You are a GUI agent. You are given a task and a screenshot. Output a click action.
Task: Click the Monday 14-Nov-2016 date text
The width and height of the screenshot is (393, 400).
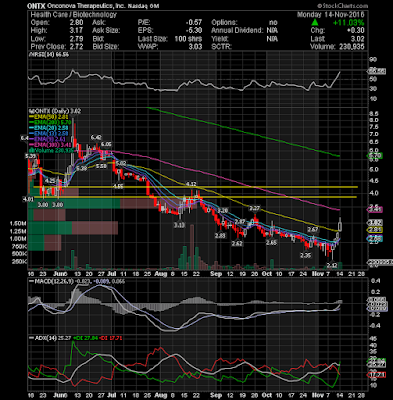[331, 15]
